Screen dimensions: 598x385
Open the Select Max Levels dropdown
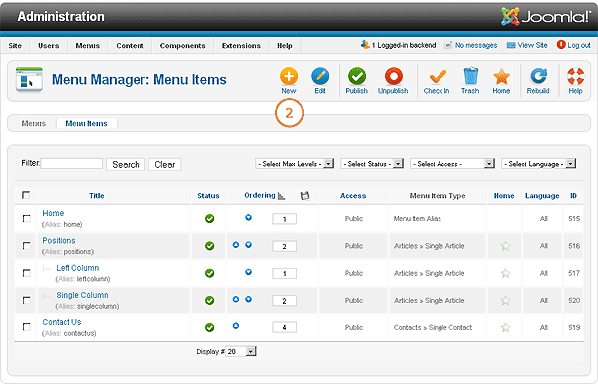click(295, 164)
